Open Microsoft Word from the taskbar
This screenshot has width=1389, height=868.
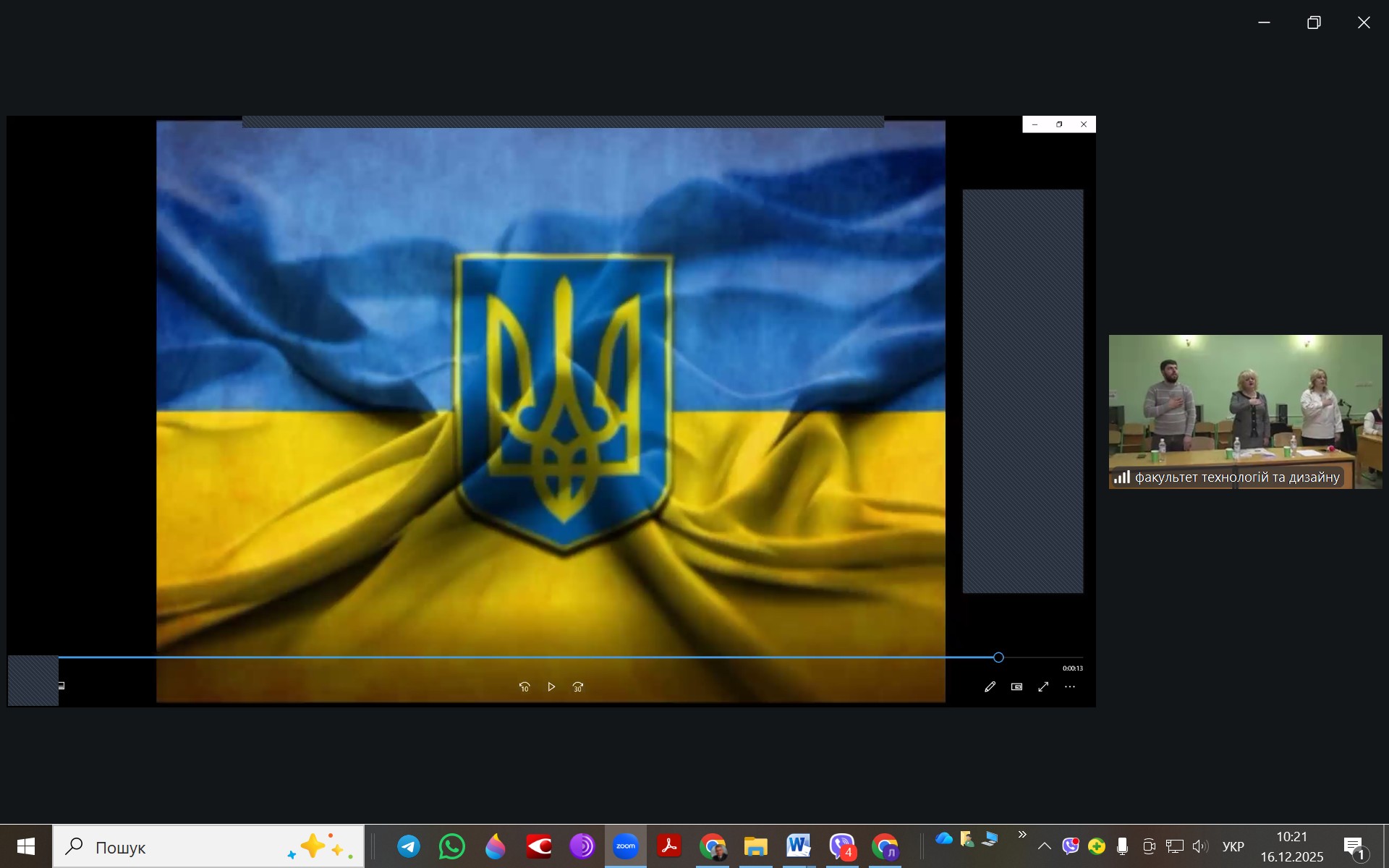[799, 846]
